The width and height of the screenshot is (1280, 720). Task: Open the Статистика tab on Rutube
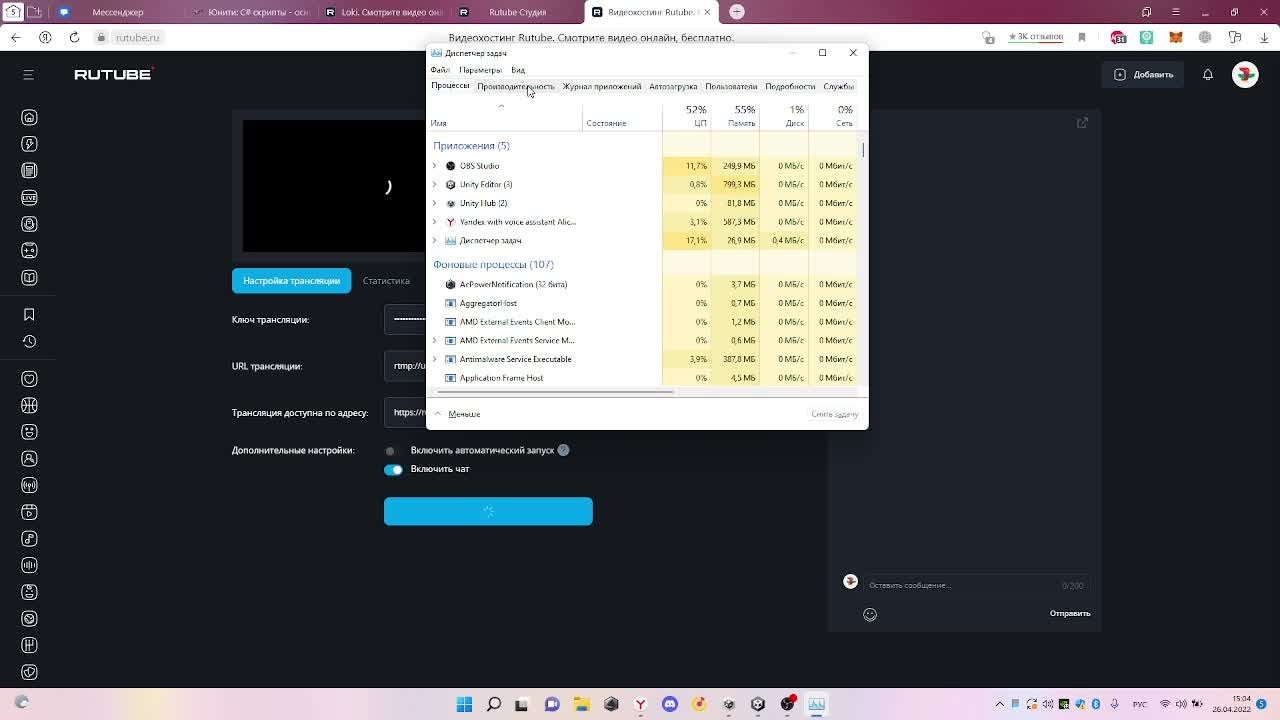[386, 281]
